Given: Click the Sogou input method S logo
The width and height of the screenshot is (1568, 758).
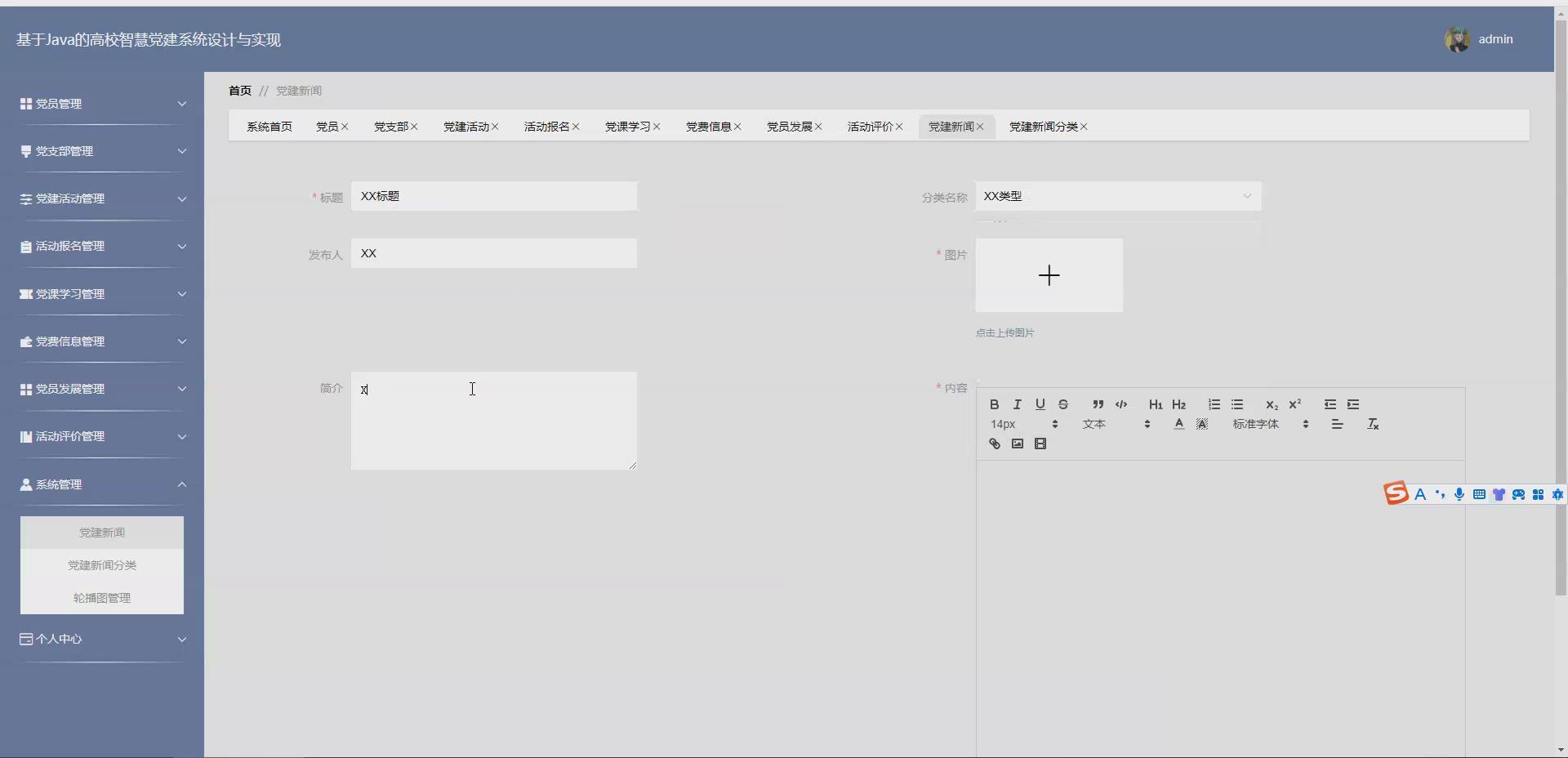Looking at the screenshot, I should (x=1396, y=493).
